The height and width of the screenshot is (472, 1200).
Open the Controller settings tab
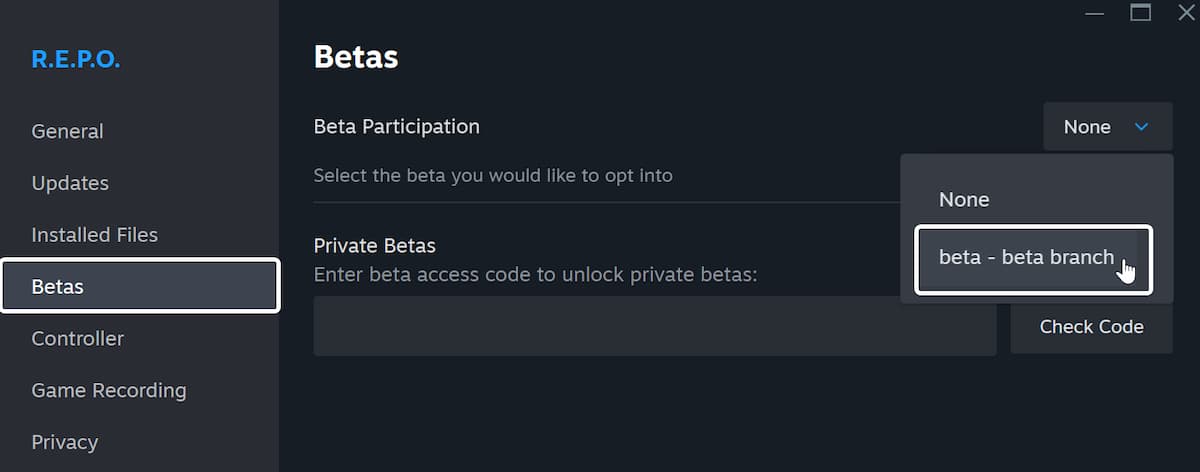78,338
